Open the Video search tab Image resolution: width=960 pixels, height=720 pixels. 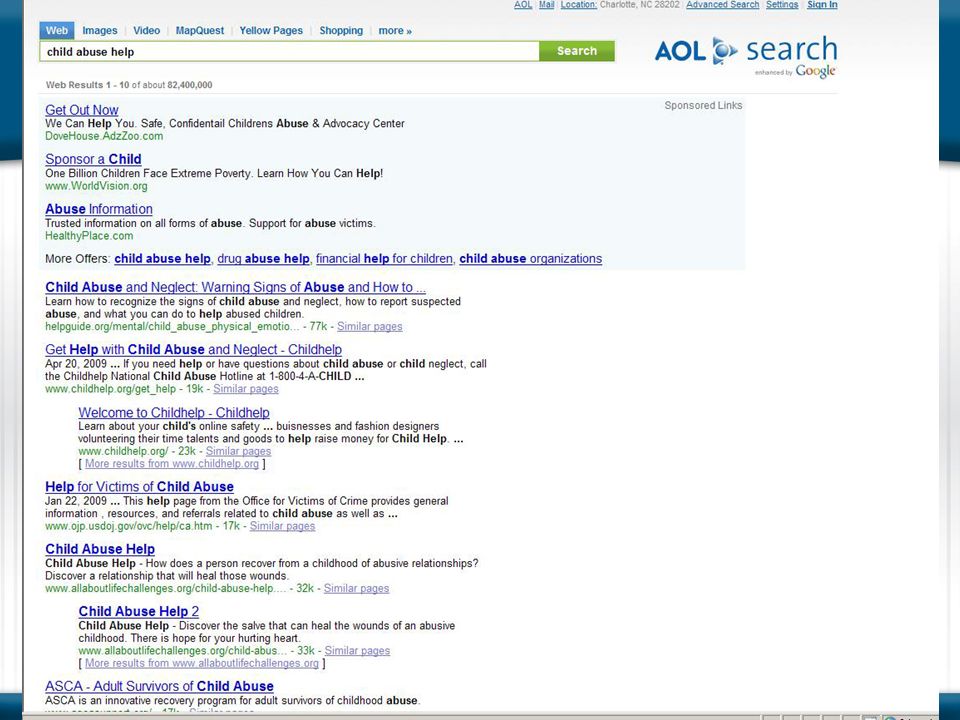(x=146, y=31)
